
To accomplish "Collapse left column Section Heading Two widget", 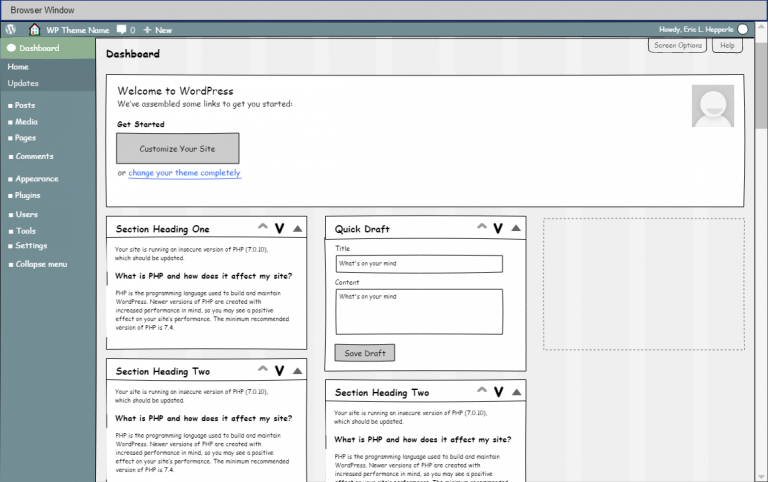I will (298, 371).
